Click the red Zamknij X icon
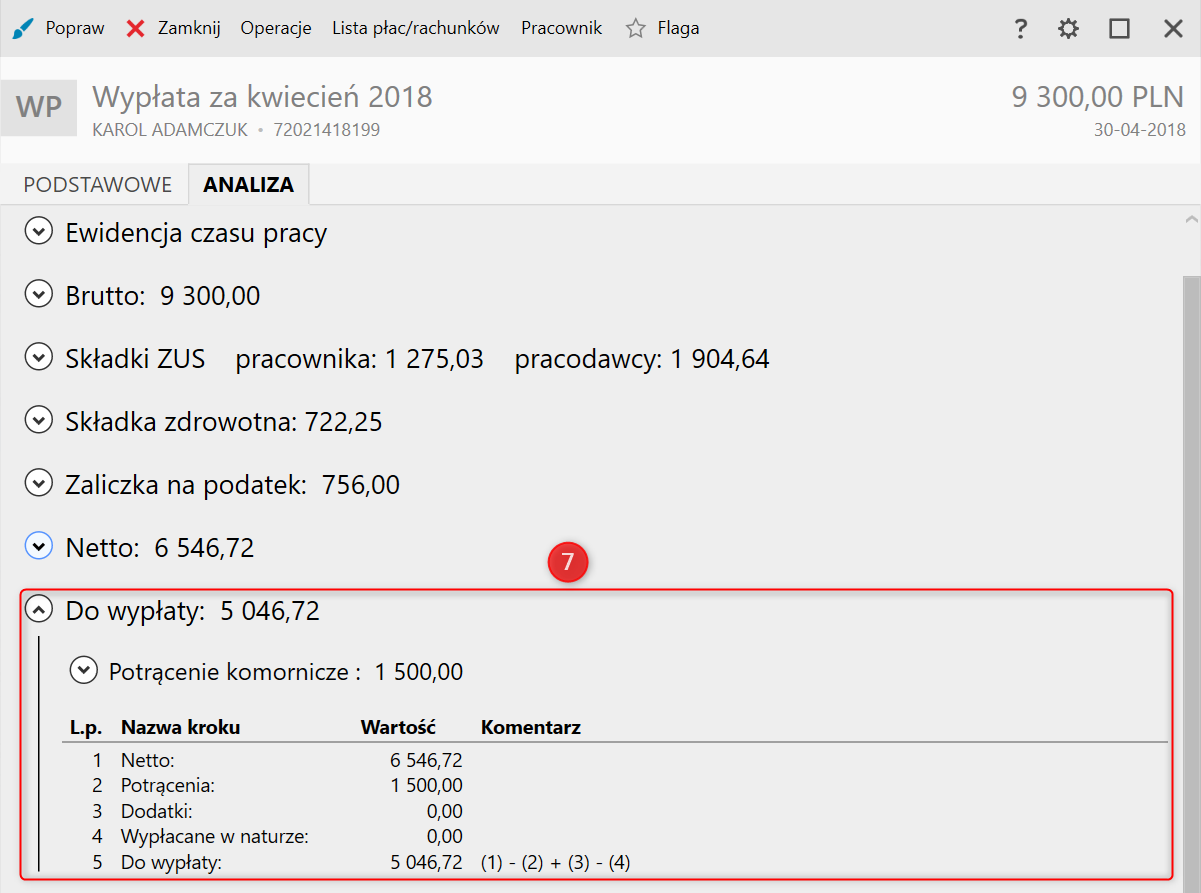 pos(136,28)
